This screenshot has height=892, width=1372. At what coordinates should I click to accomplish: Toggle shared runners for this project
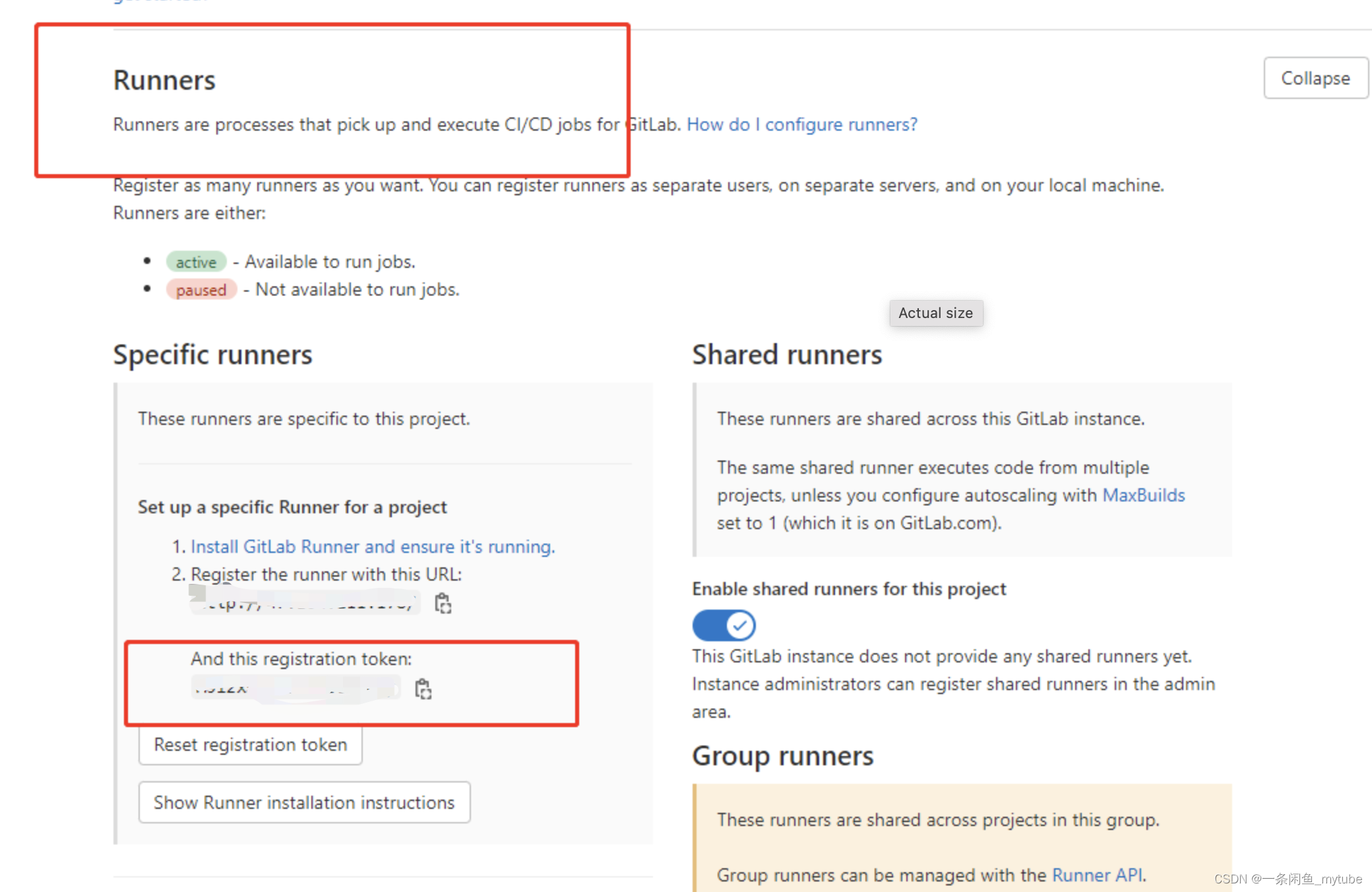coord(724,625)
